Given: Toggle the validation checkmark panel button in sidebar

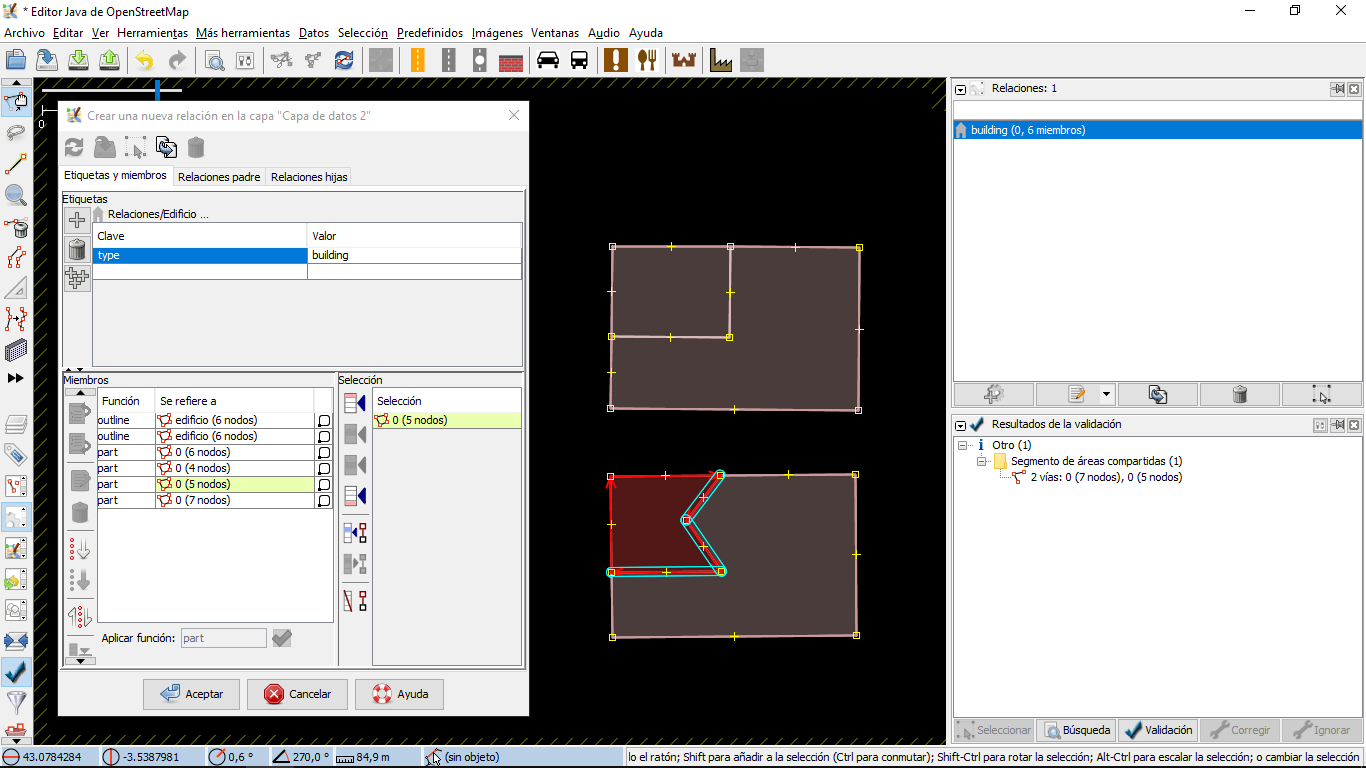Looking at the screenshot, I should coord(16,671).
